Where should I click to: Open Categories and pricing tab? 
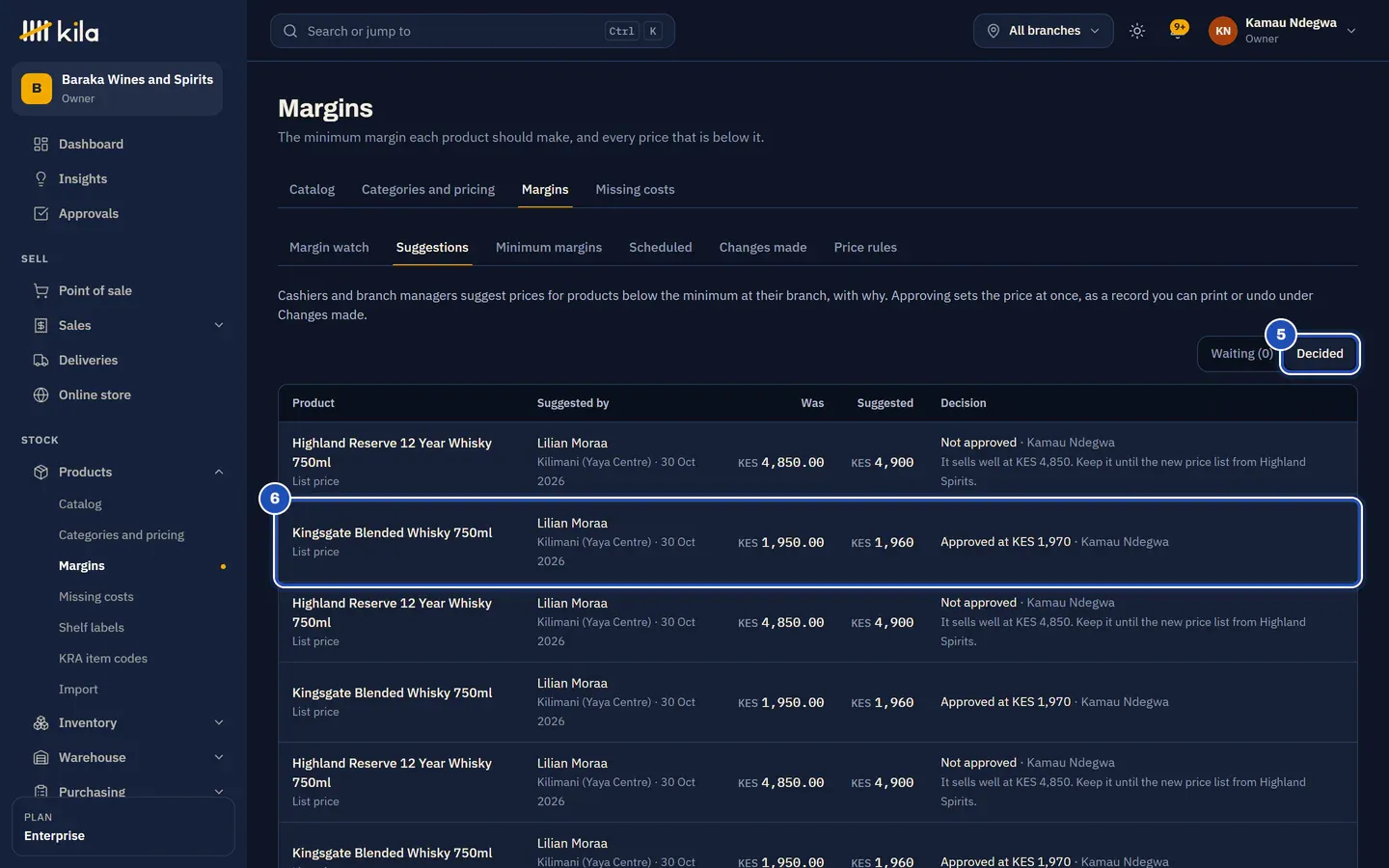click(428, 189)
